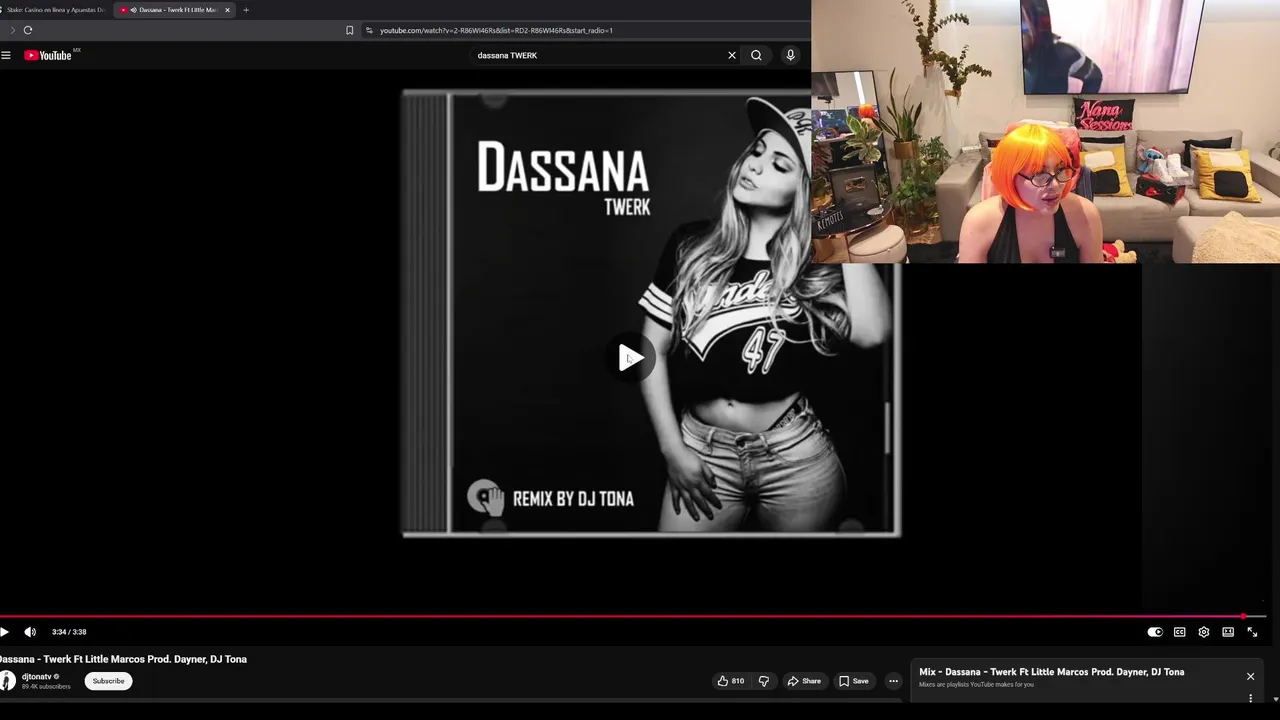This screenshot has width=1280, height=720.
Task: Like the video (810 likes)
Action: (731, 681)
